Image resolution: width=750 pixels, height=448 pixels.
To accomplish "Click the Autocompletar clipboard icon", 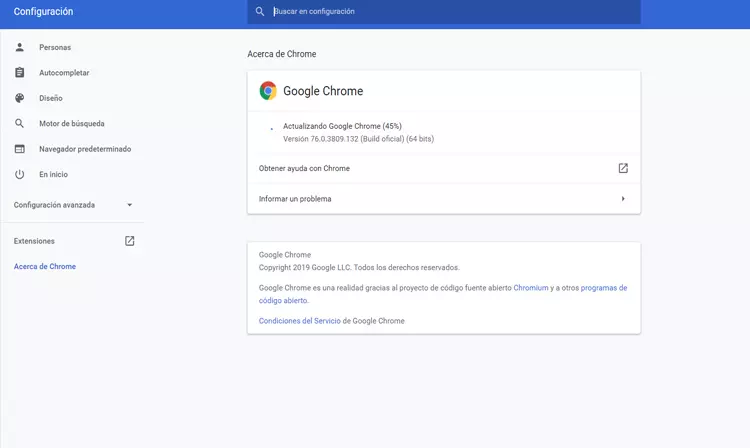I will [19, 73].
